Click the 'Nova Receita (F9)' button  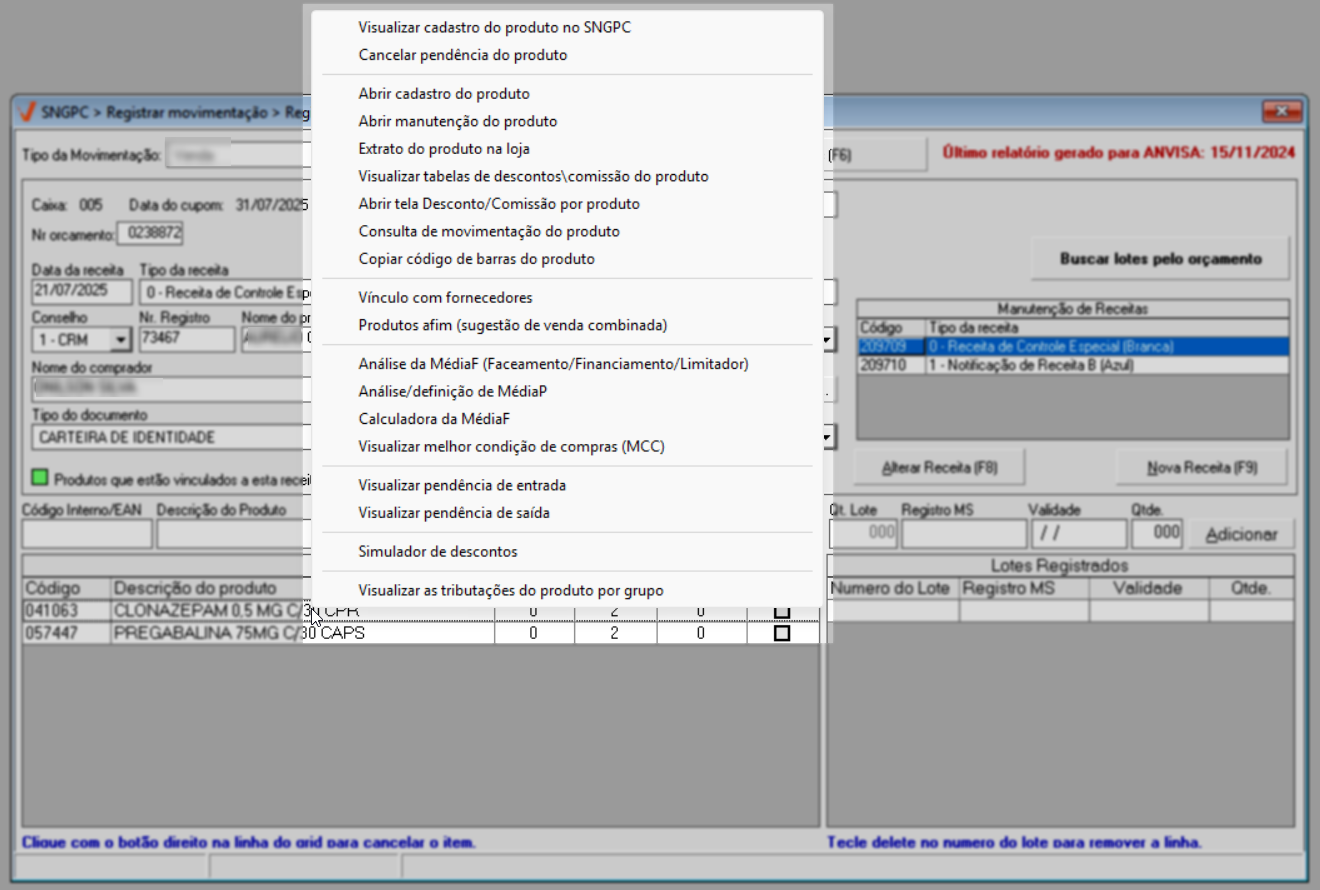(x=1201, y=468)
